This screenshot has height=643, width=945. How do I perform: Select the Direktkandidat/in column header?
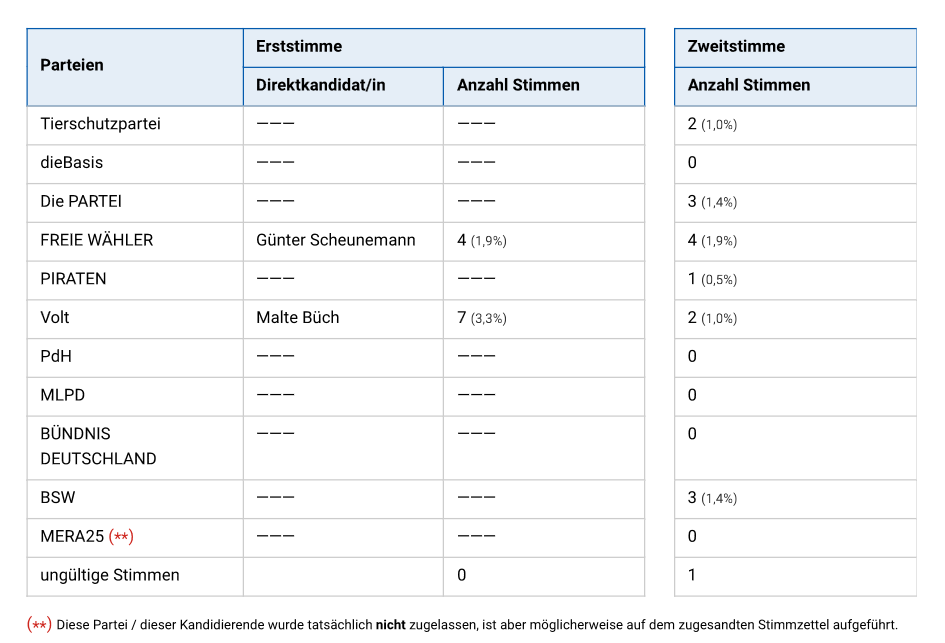[320, 85]
